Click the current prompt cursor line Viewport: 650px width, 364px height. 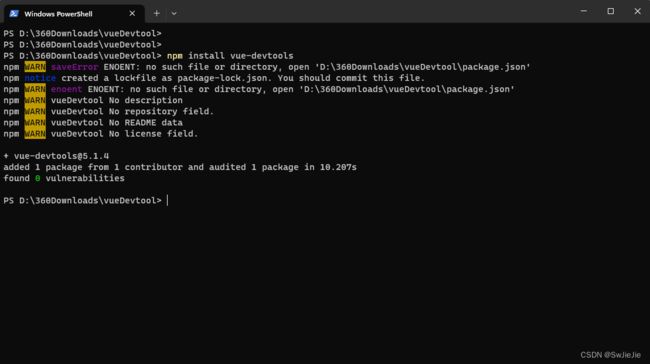click(86, 201)
